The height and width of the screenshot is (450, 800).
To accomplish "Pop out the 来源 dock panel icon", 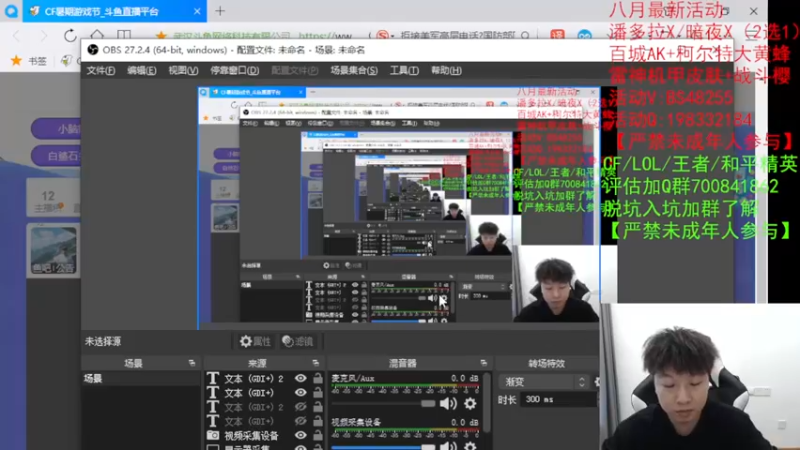I will [x=315, y=363].
